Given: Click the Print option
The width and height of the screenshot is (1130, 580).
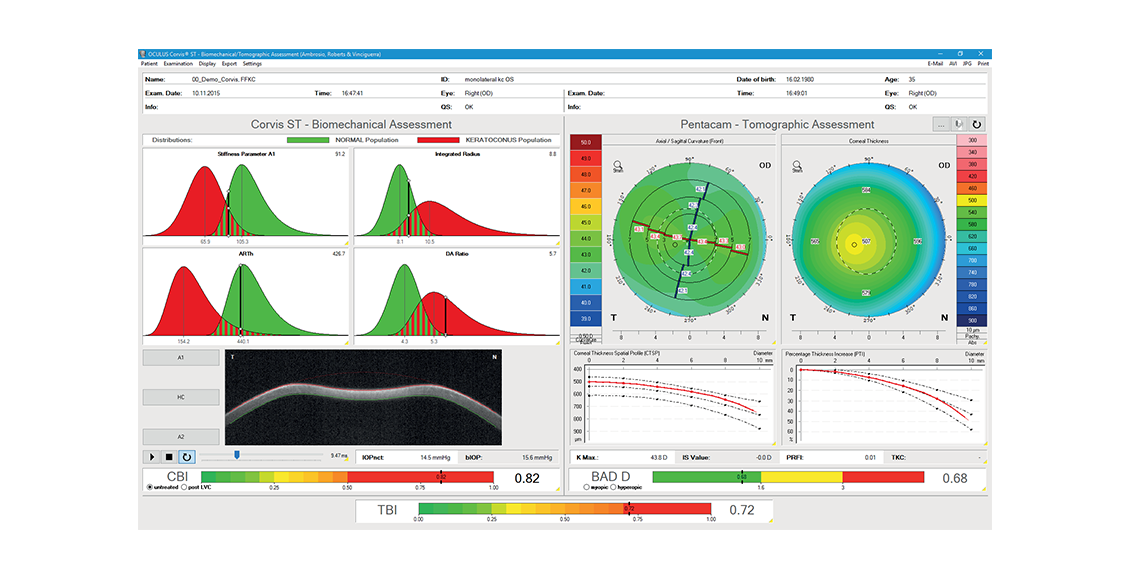Looking at the screenshot, I should tap(983, 64).
